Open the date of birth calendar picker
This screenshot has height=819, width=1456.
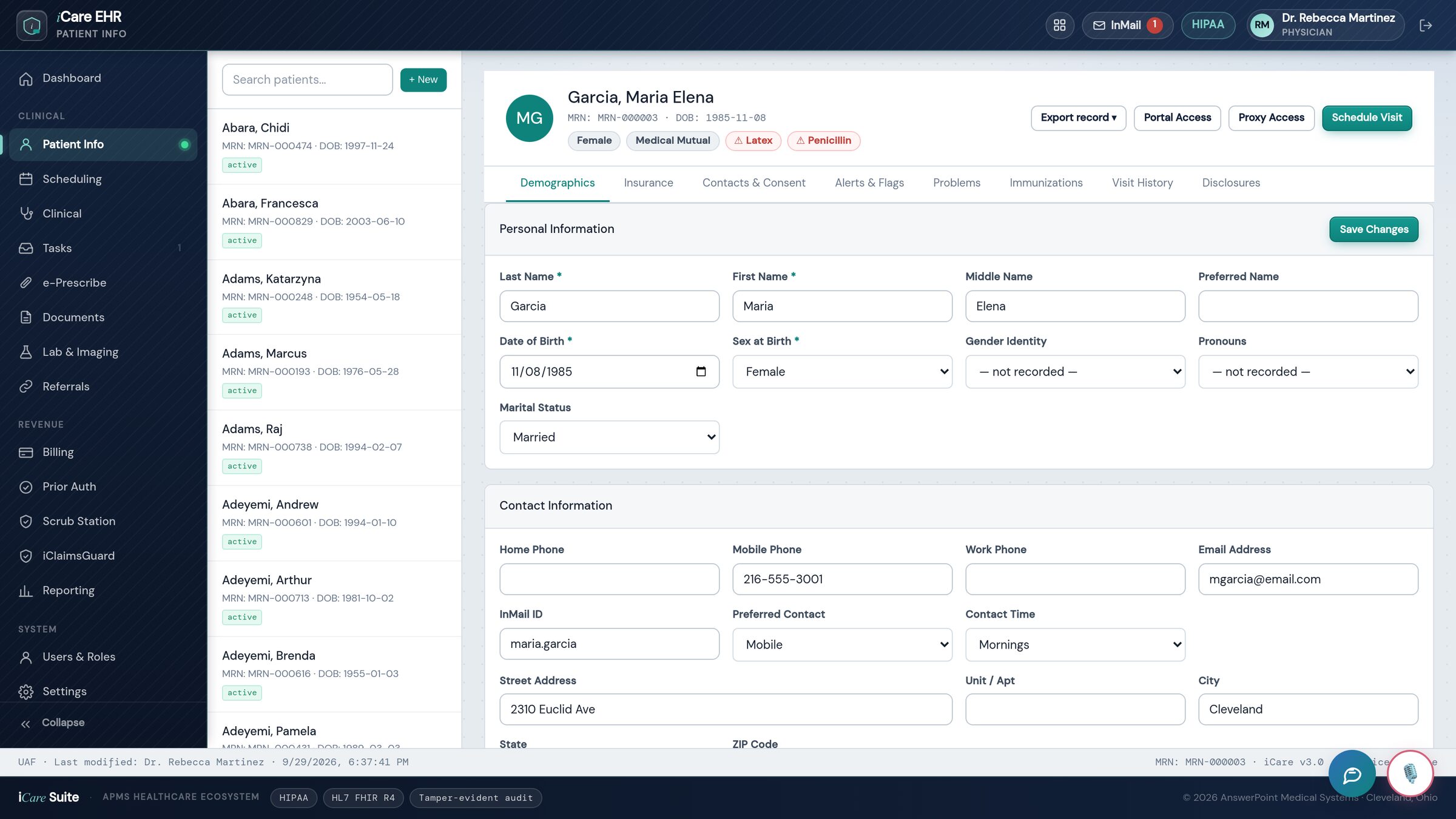click(x=701, y=371)
